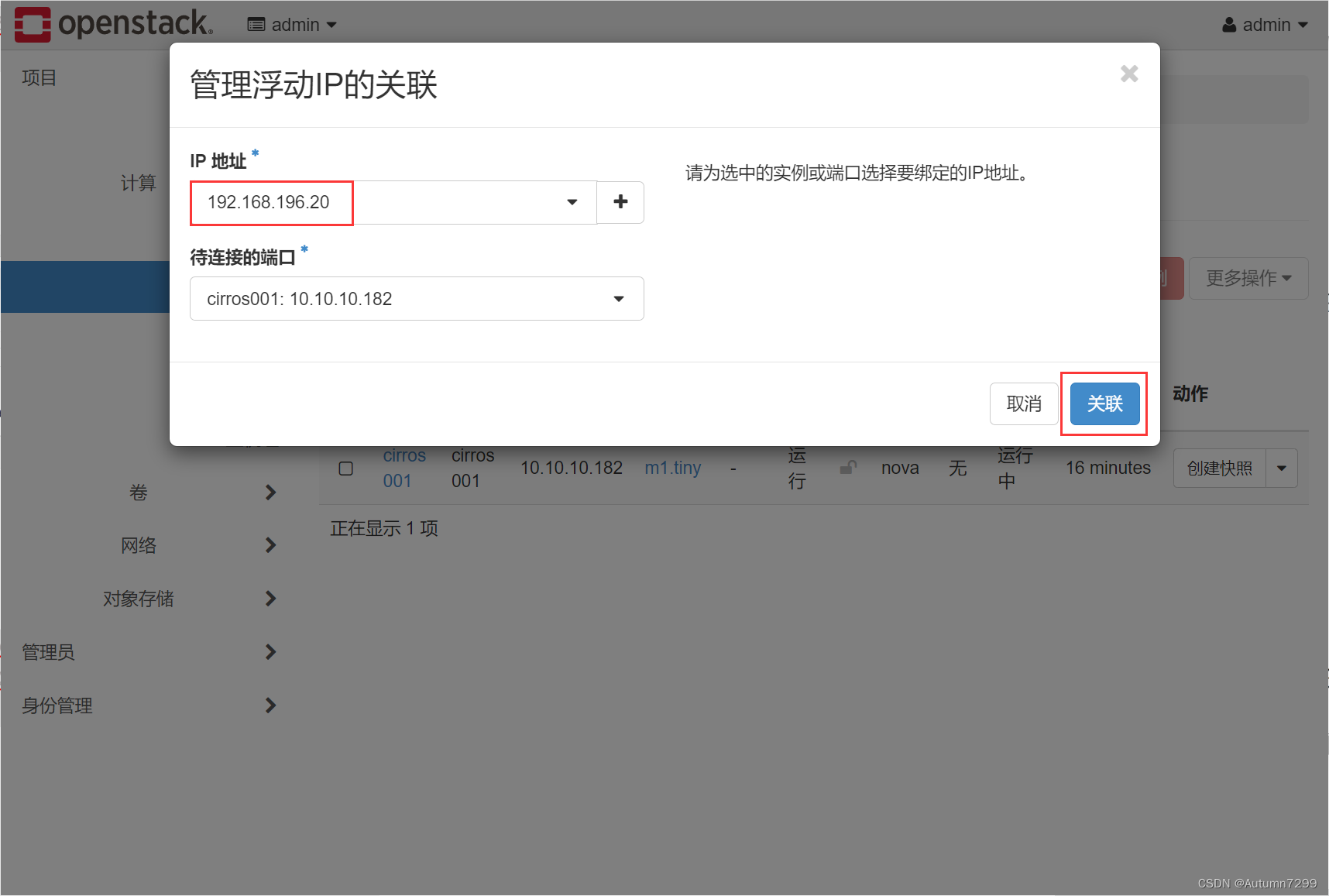Click the OpenStack logo

[113, 24]
